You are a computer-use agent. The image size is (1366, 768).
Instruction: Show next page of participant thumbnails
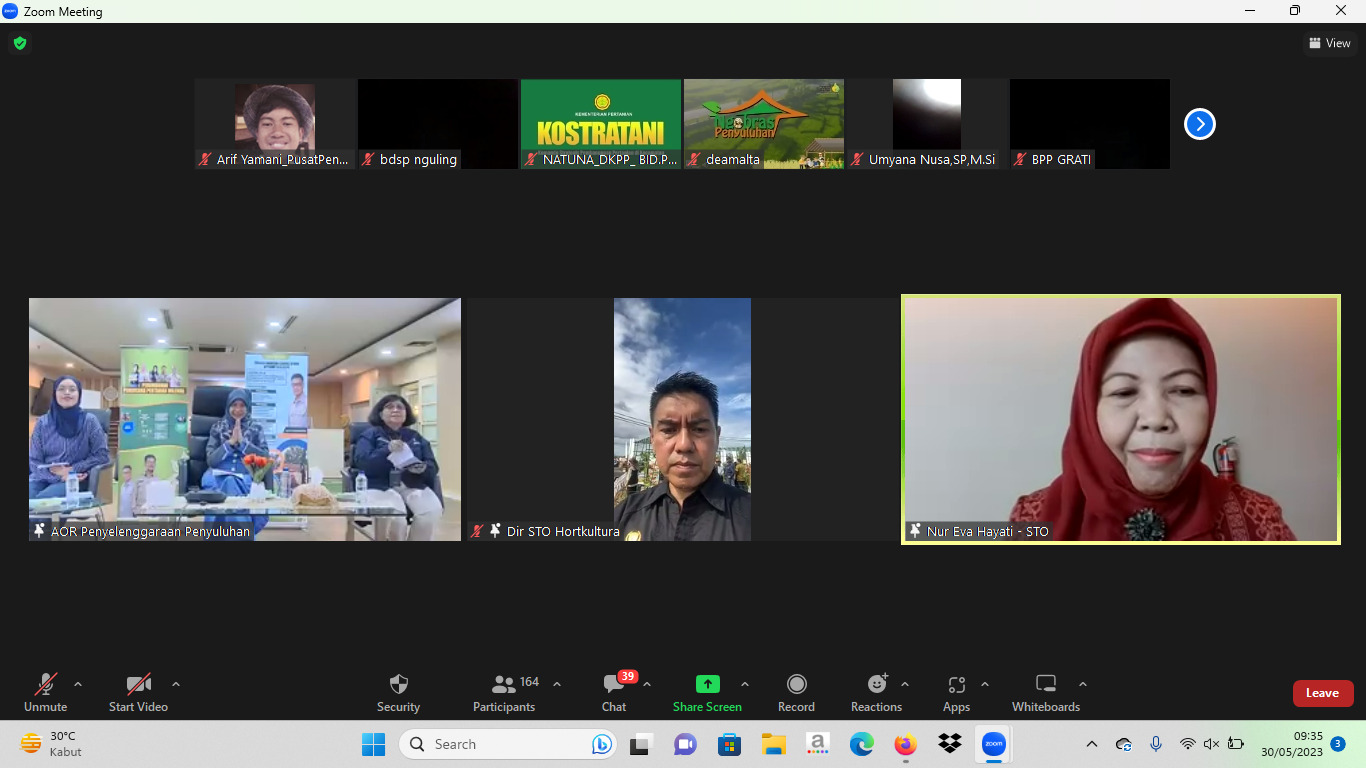(1199, 124)
